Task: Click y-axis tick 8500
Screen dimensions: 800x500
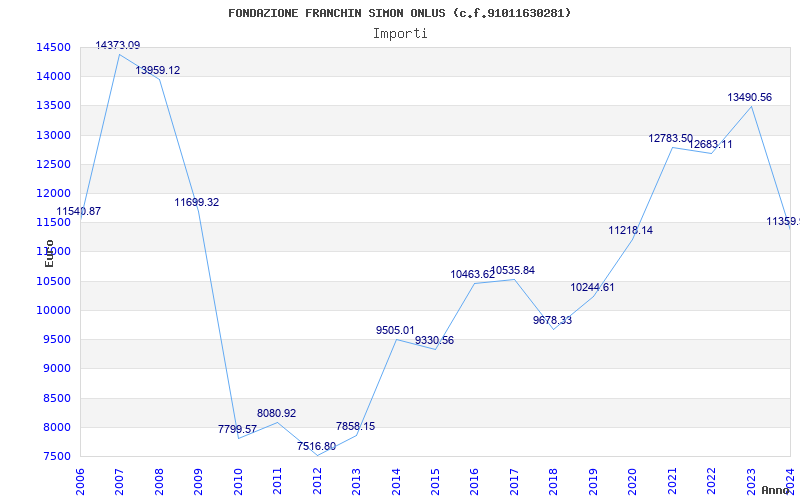Action: click(56, 398)
